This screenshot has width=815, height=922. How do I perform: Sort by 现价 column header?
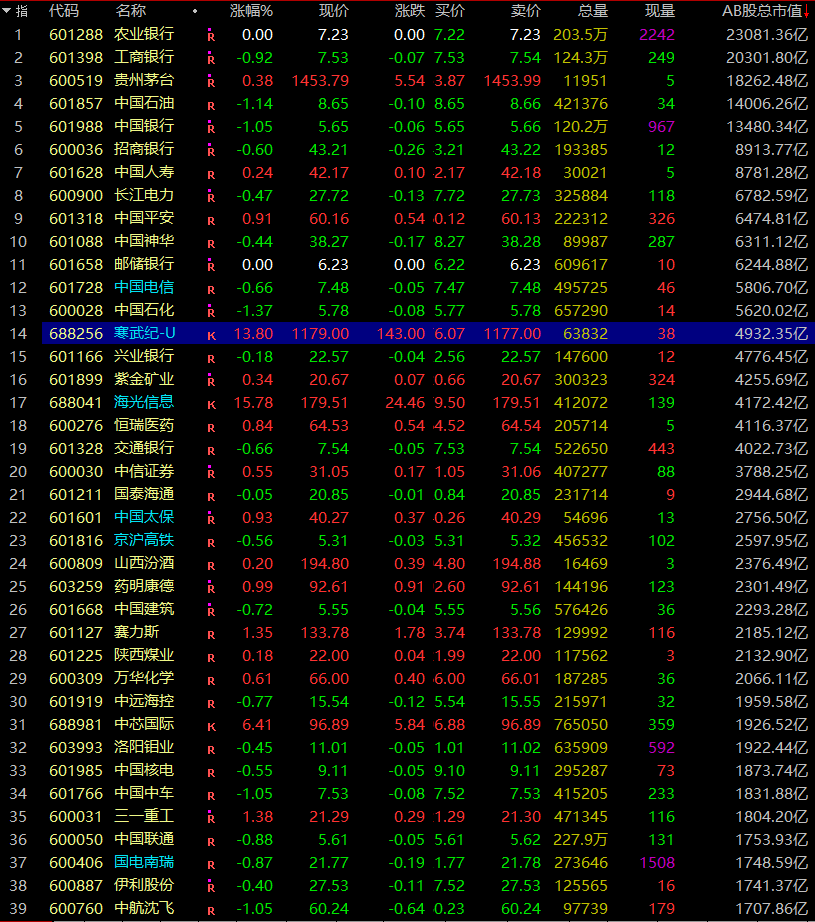(333, 11)
